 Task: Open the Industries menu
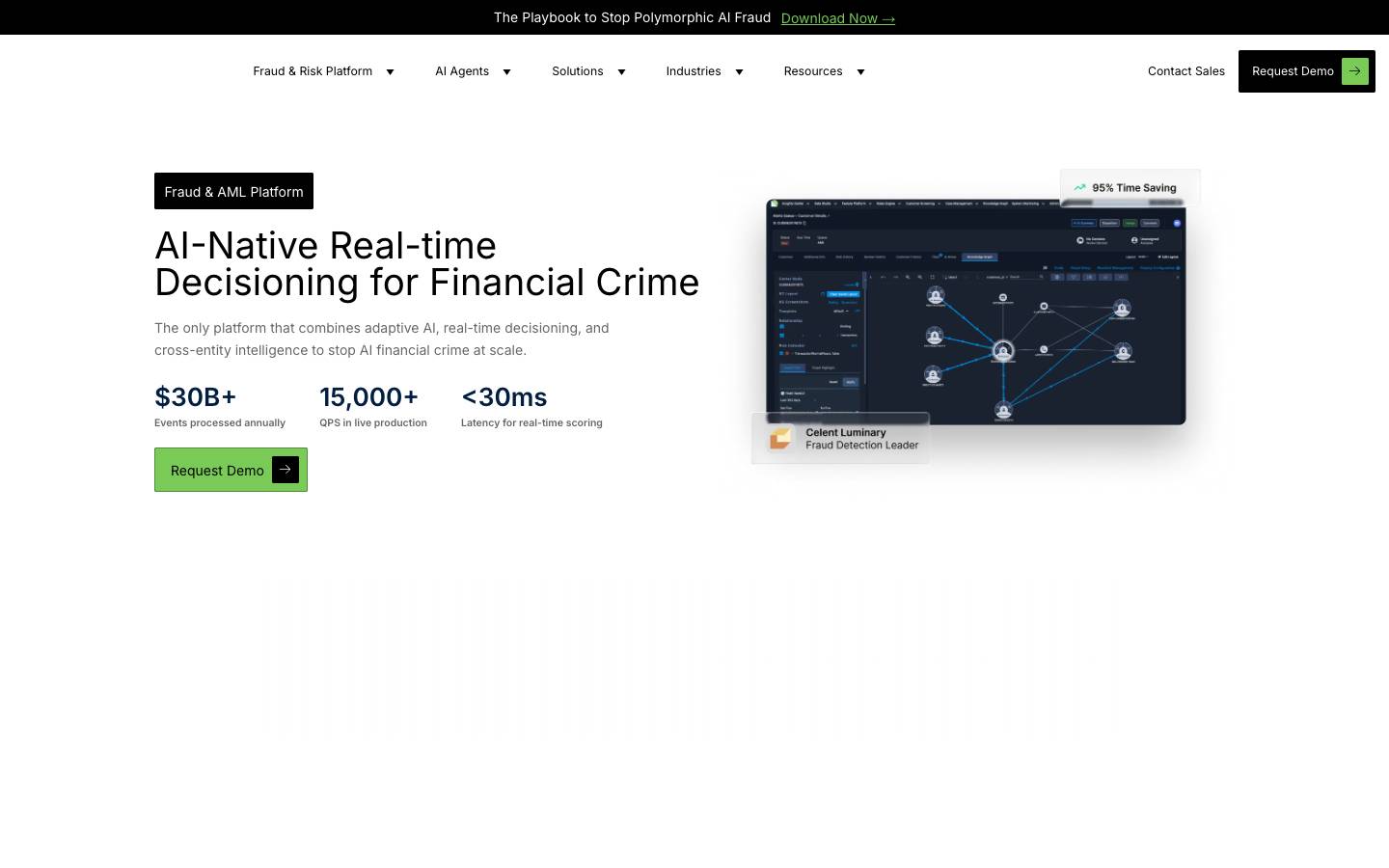tap(694, 71)
